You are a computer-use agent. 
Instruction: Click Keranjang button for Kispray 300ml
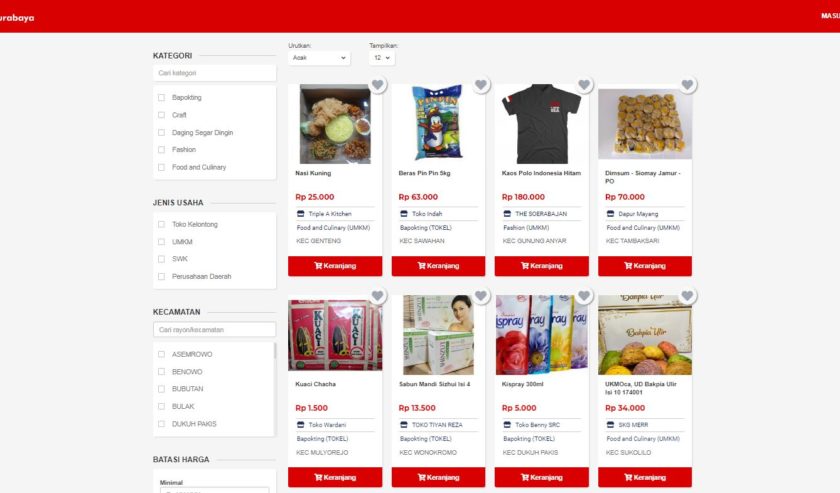pos(542,477)
